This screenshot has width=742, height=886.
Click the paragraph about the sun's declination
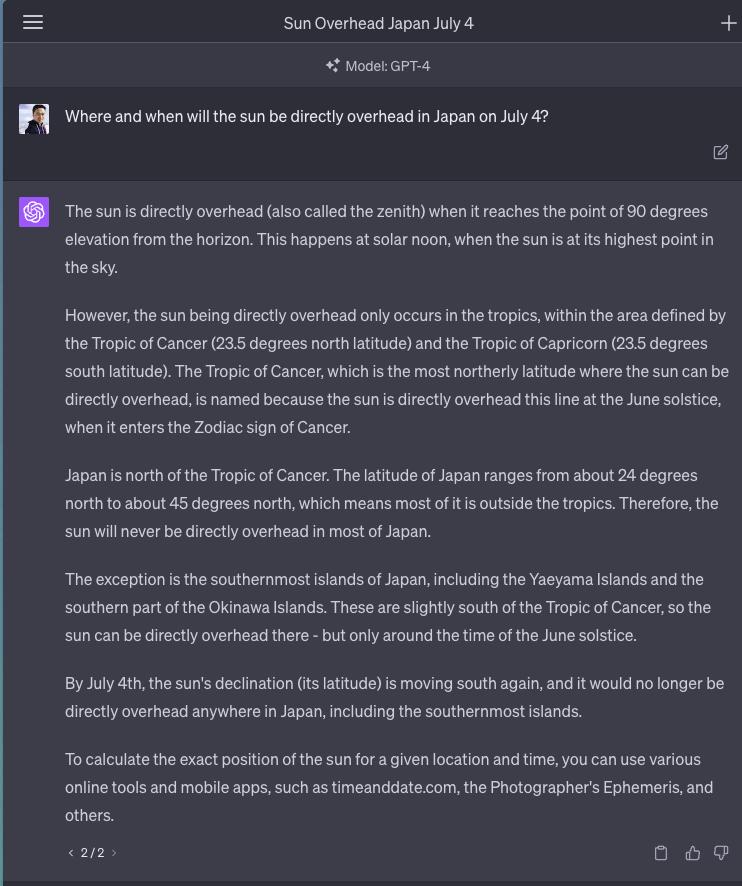tap(394, 697)
